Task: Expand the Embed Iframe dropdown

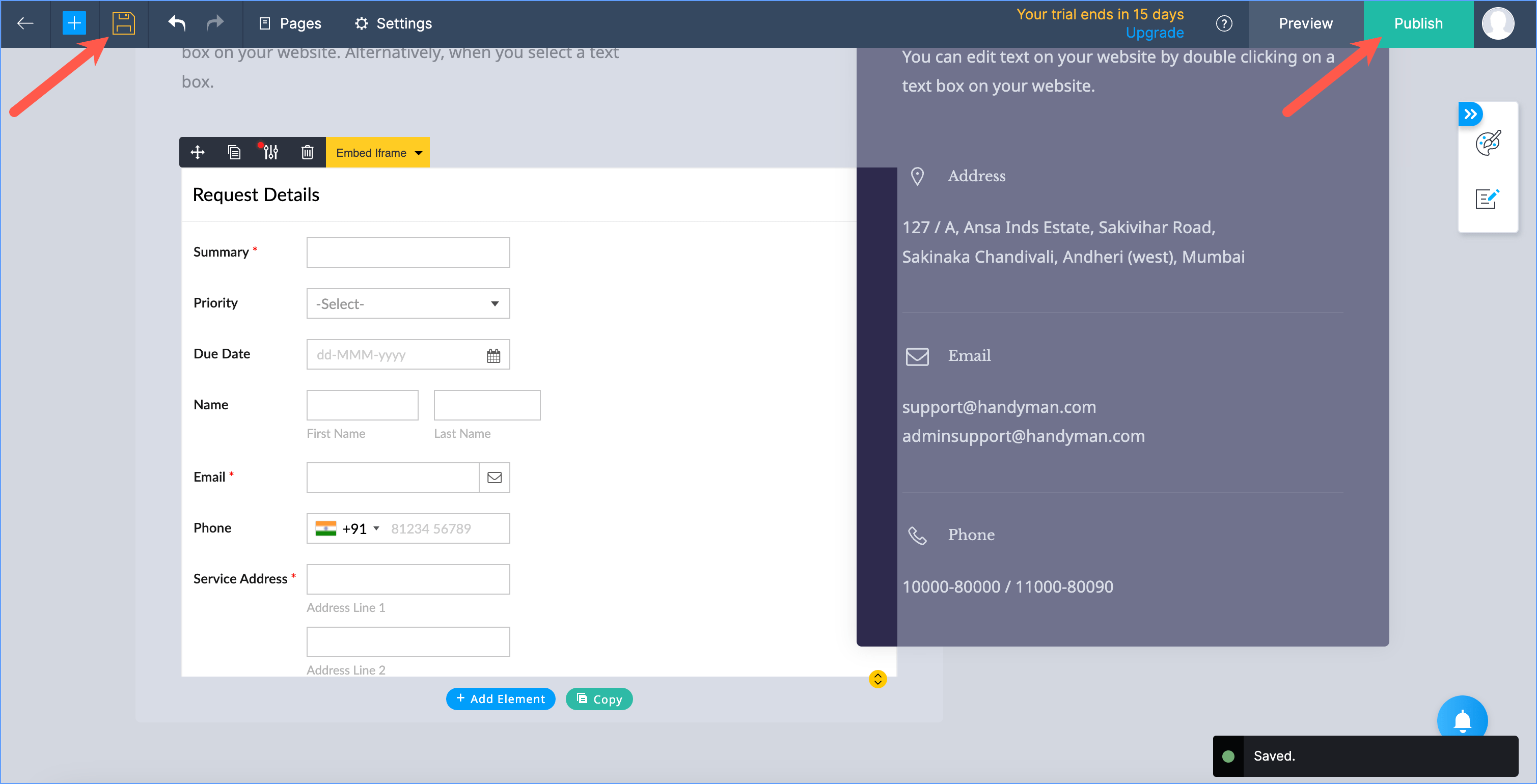Action: point(419,153)
